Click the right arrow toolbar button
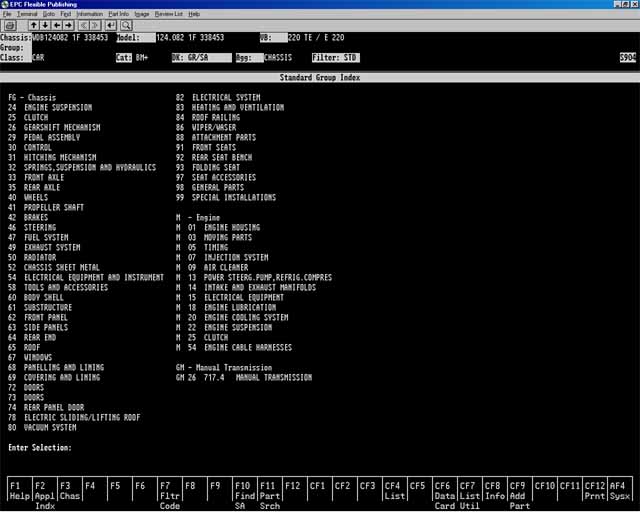The width and height of the screenshot is (640, 512). [x=68, y=25]
